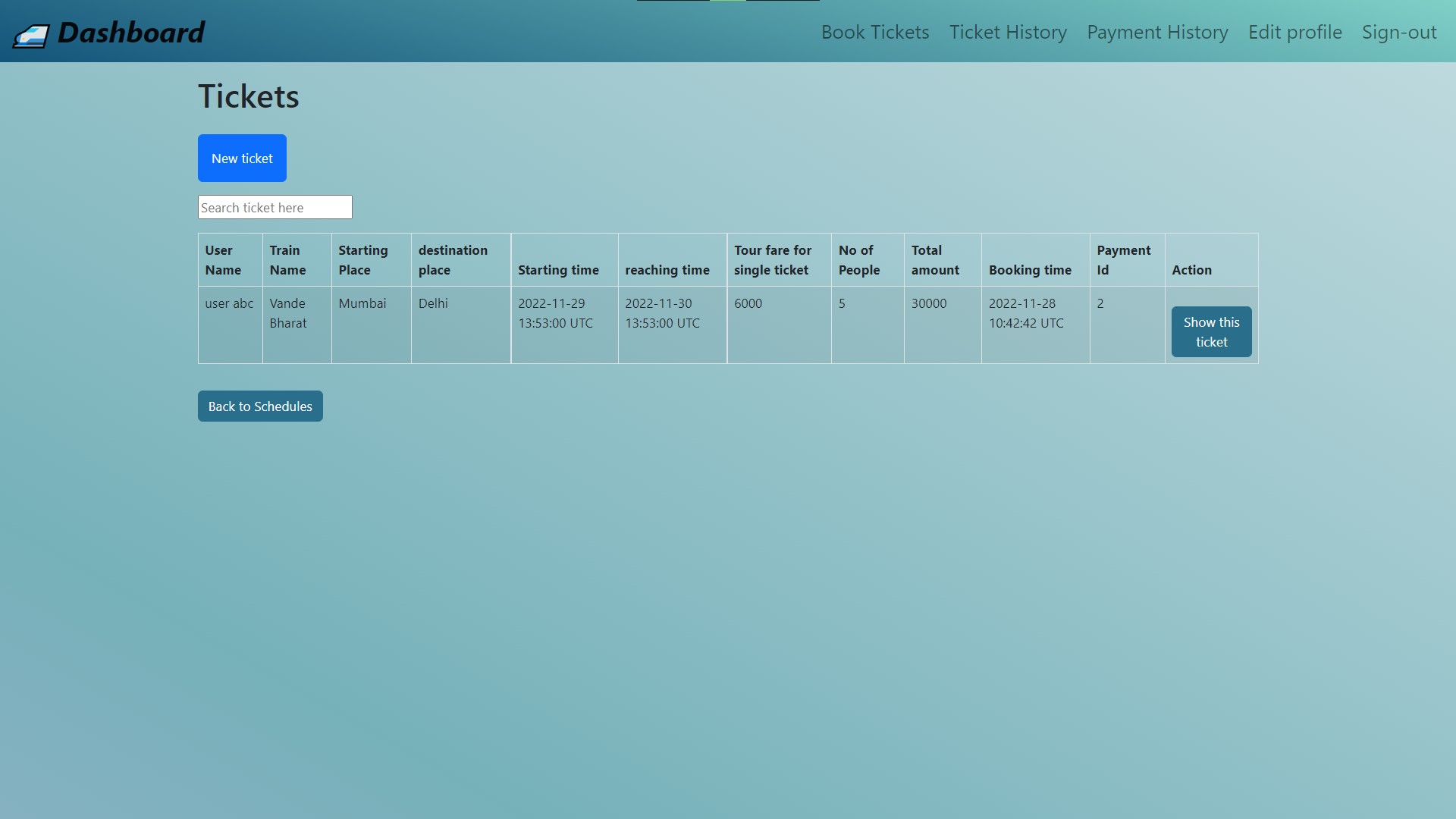Image resolution: width=1456 pixels, height=819 pixels.
Task: Select the Mumbai starting place cell
Action: pos(362,303)
